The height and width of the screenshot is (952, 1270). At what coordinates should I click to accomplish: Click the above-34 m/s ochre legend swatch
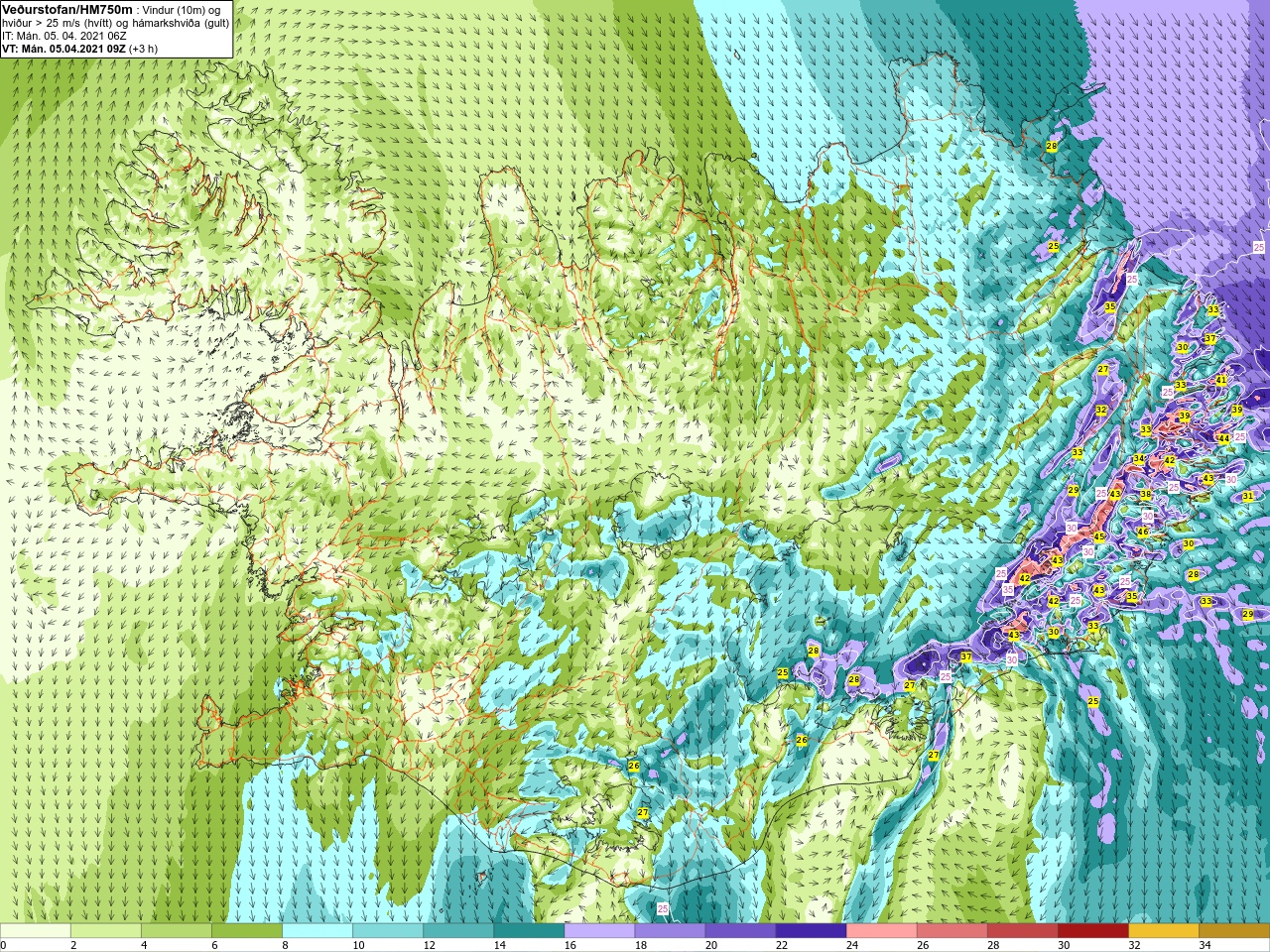(x=1233, y=931)
